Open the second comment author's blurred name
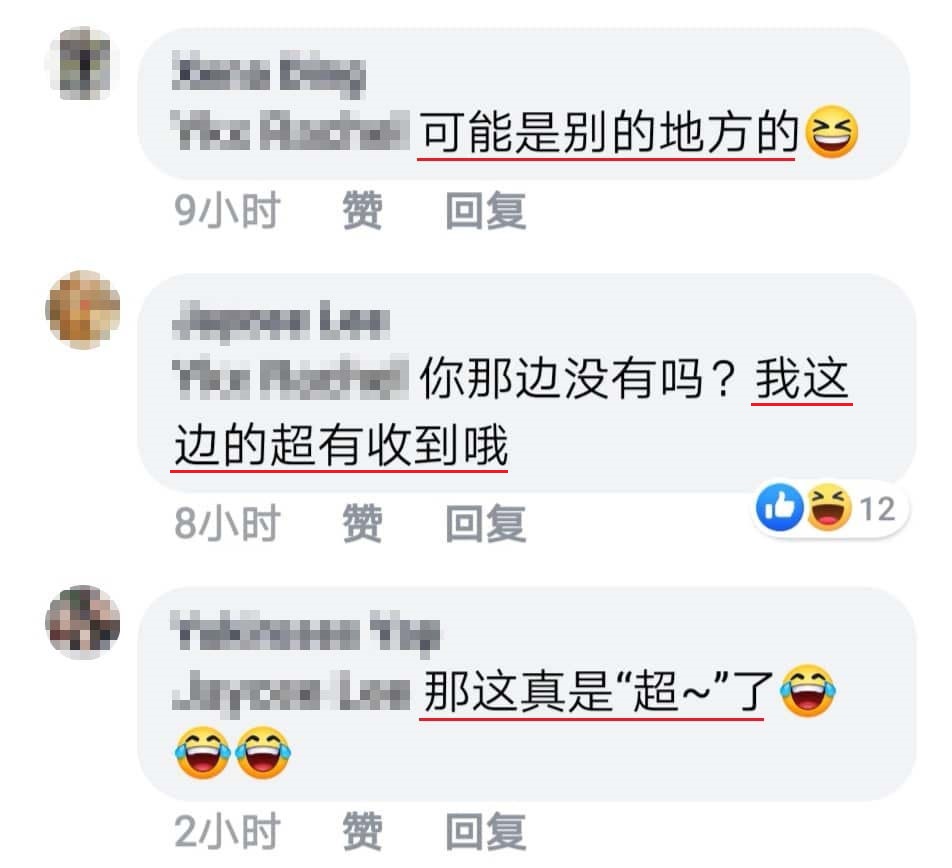Viewport: 952px width, 868px height. (280, 320)
